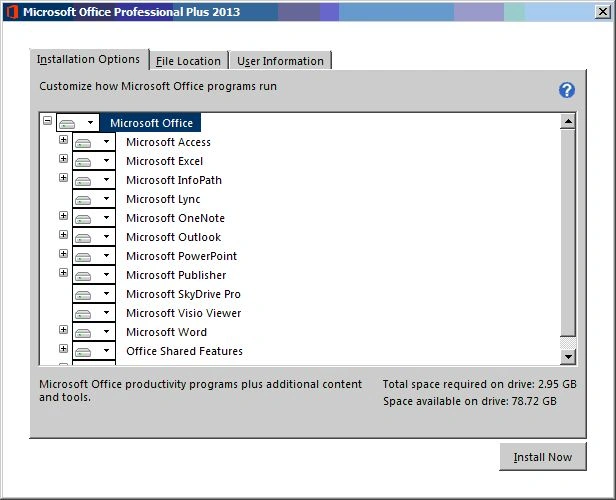Expand the Microsoft Access node
Viewport: 616px width, 500px height.
[x=63, y=139]
